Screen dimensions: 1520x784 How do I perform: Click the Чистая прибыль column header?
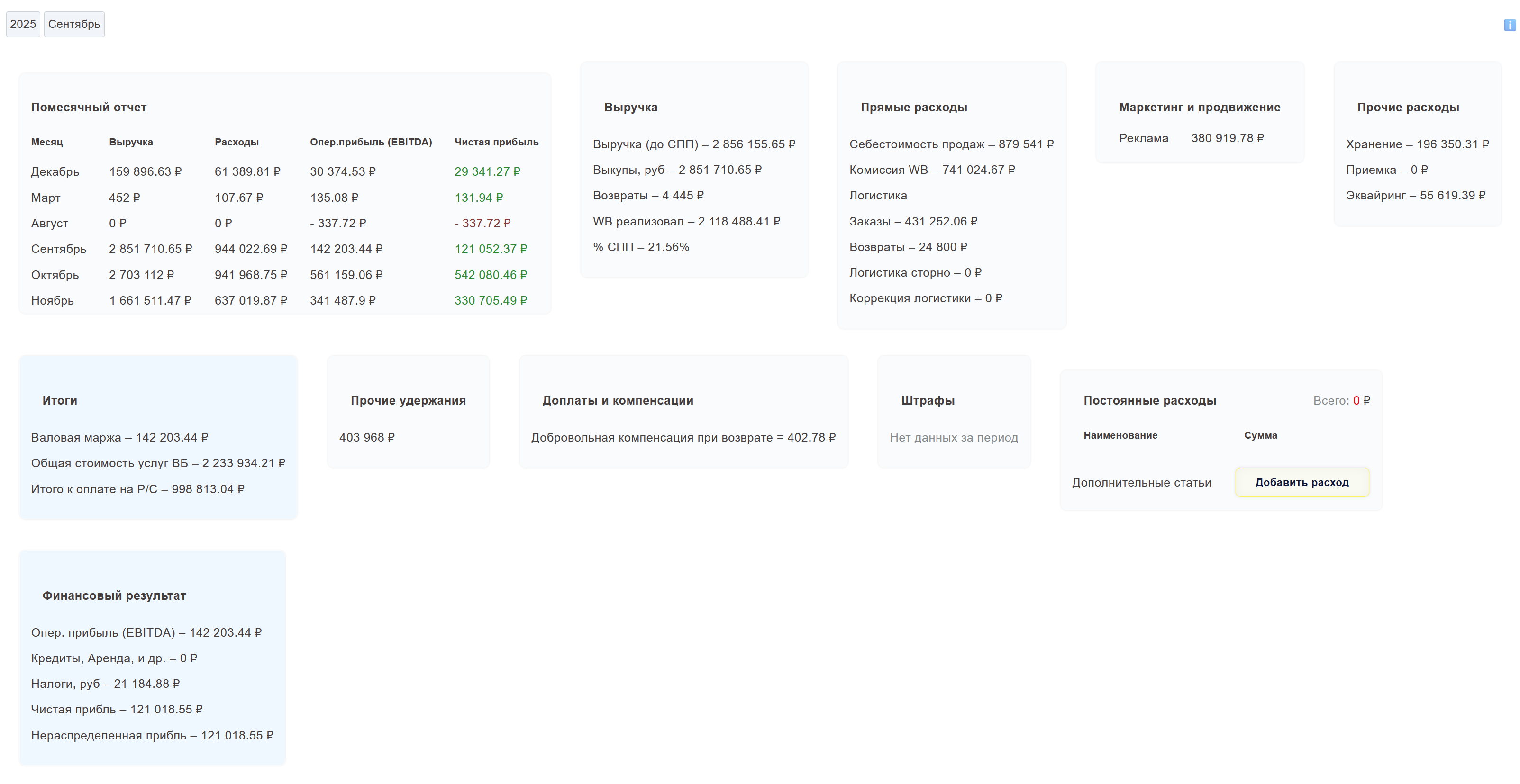(x=496, y=142)
